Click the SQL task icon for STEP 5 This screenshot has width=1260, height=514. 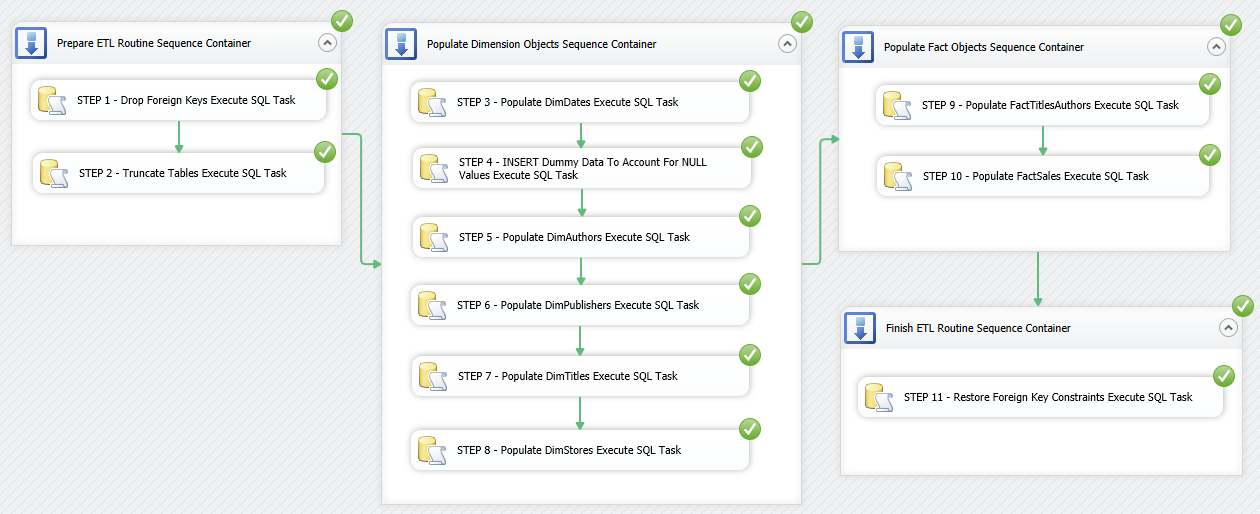(x=434, y=238)
